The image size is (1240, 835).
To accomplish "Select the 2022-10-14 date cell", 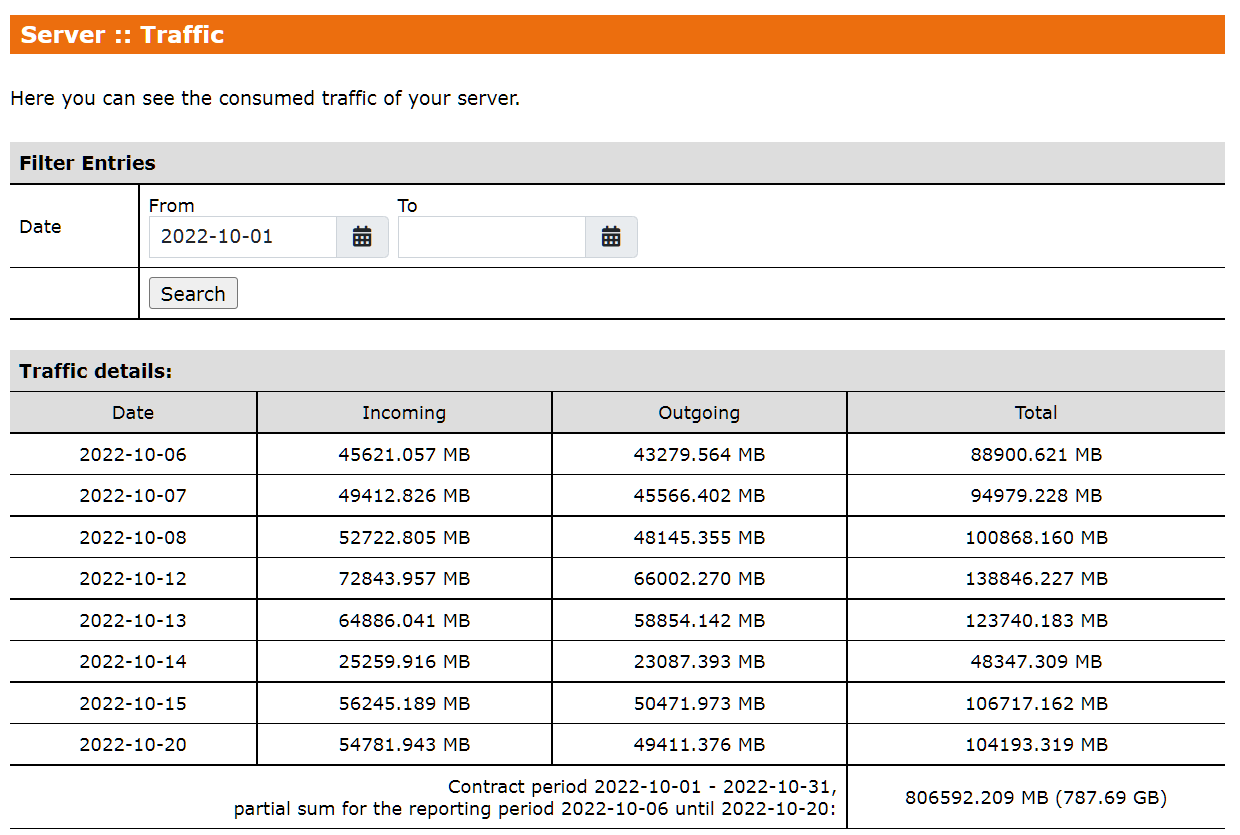I will [133, 662].
